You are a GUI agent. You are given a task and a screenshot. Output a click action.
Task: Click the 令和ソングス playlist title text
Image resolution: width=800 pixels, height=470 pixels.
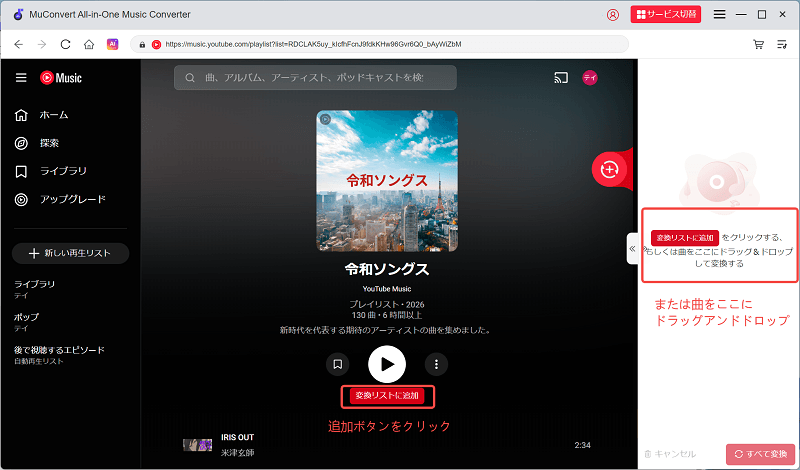click(x=387, y=269)
